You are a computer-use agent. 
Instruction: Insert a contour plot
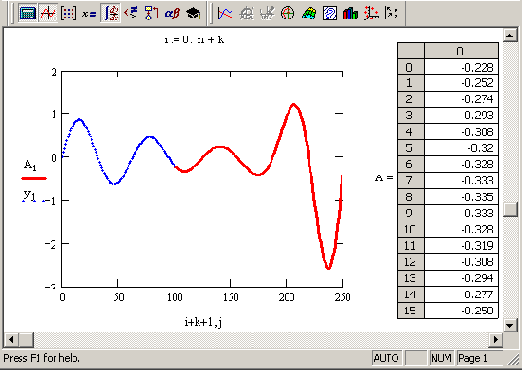point(330,13)
